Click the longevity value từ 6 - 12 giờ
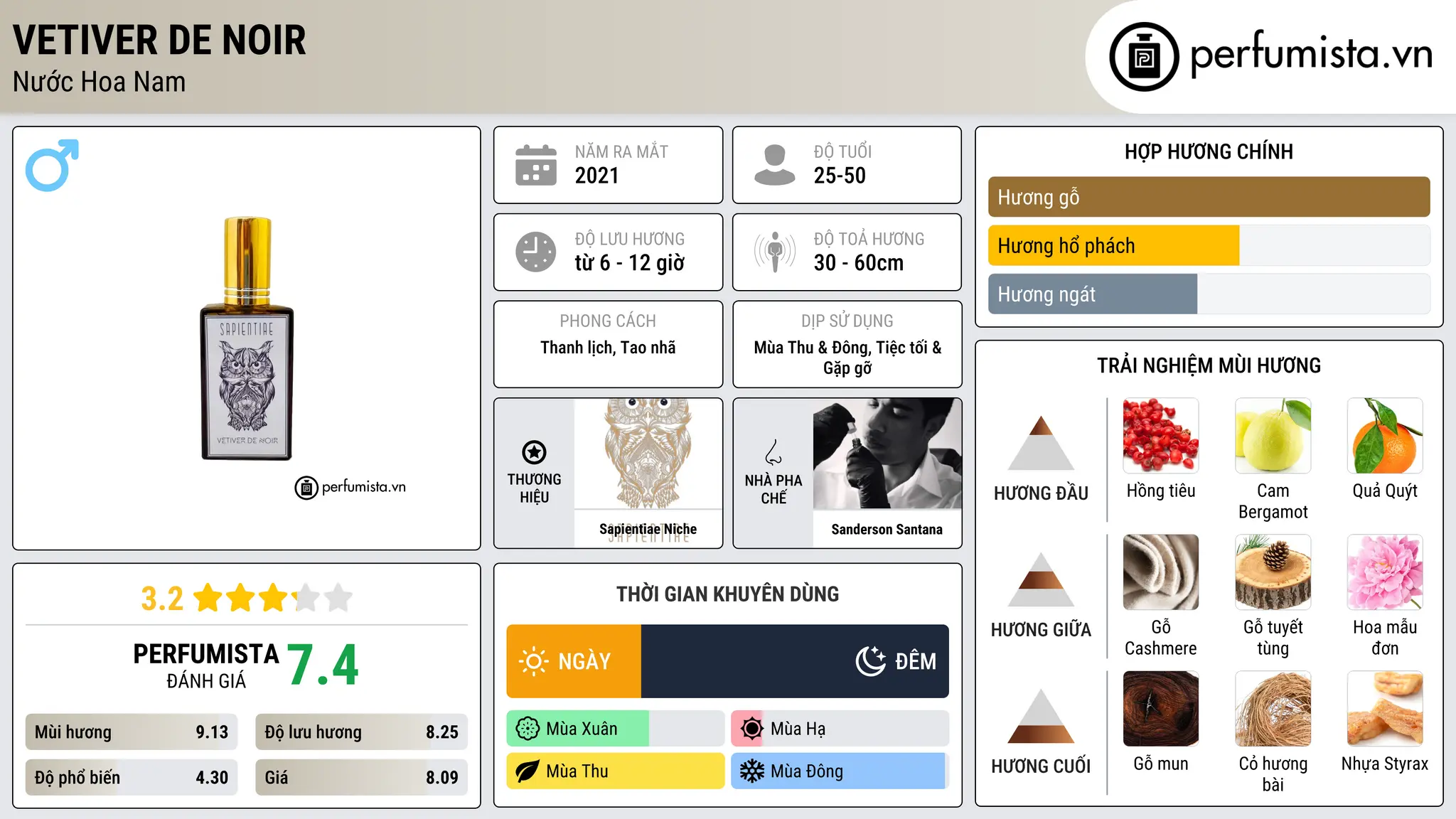The width and height of the screenshot is (1456, 819). [630, 263]
